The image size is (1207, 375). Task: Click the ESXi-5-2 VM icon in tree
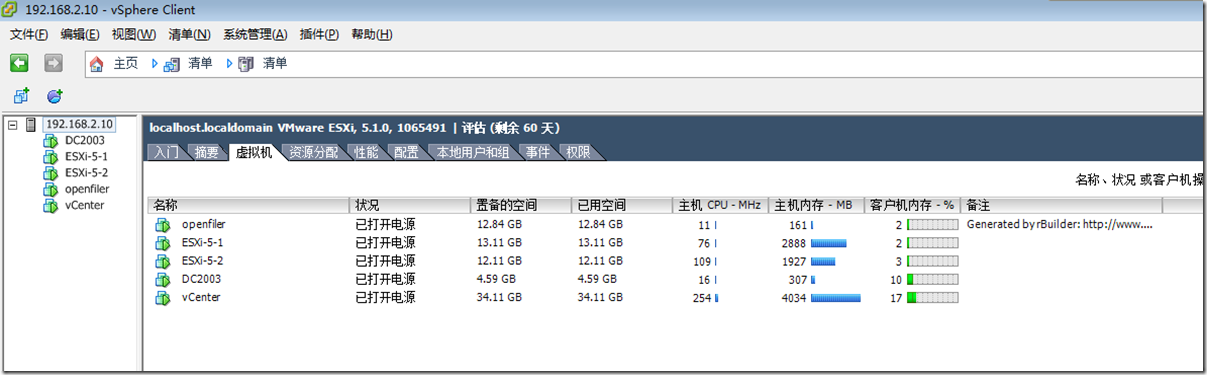click(x=51, y=173)
